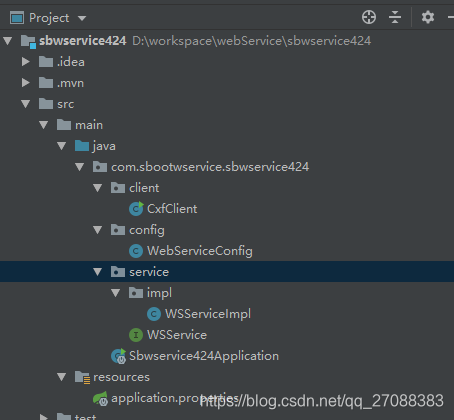The image size is (454, 420).
Task: Open the WSService interface
Action: click(177, 335)
